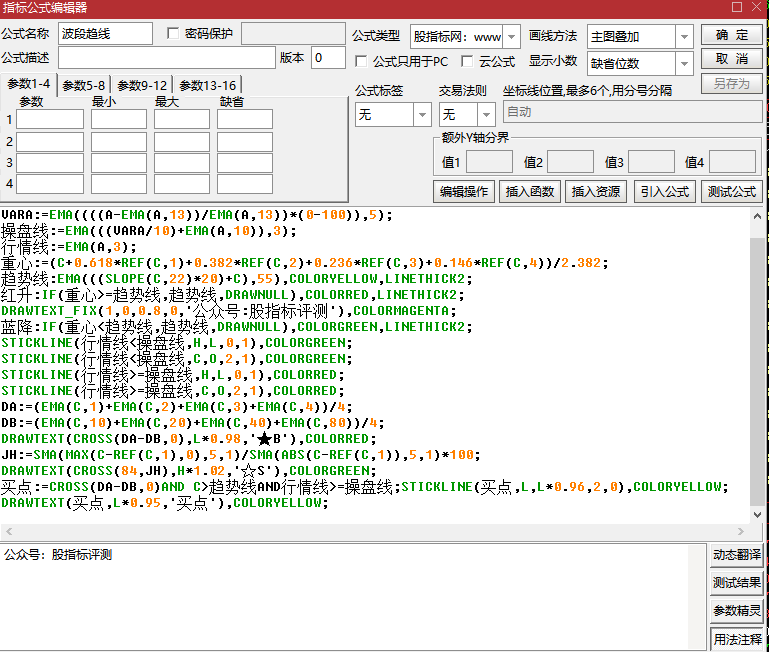Expand the 公式标签 dropdown

(422, 115)
